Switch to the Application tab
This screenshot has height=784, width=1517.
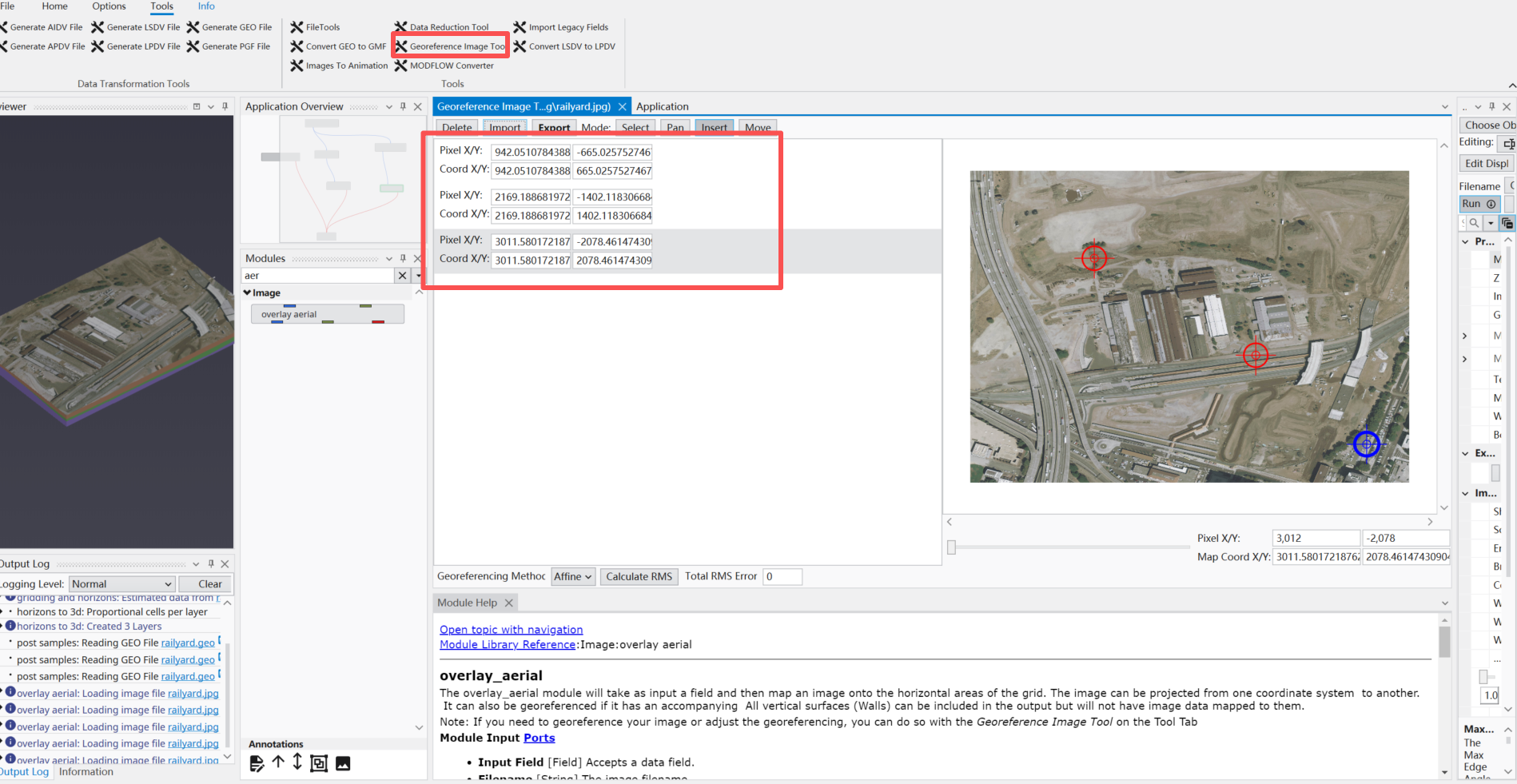(662, 106)
